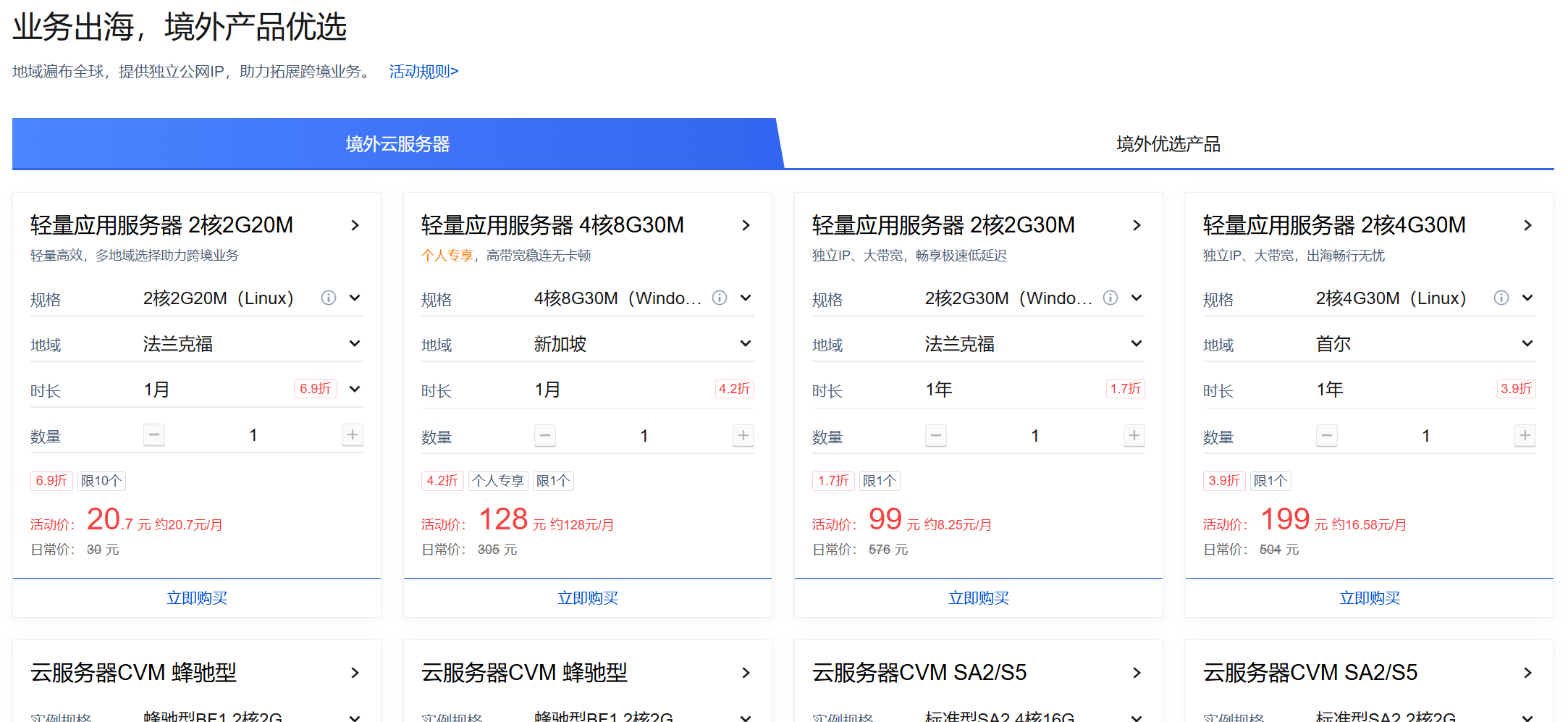The width and height of the screenshot is (1568, 722).
Task: Click 3.9折 tag beside 限1个
Action: (1224, 481)
